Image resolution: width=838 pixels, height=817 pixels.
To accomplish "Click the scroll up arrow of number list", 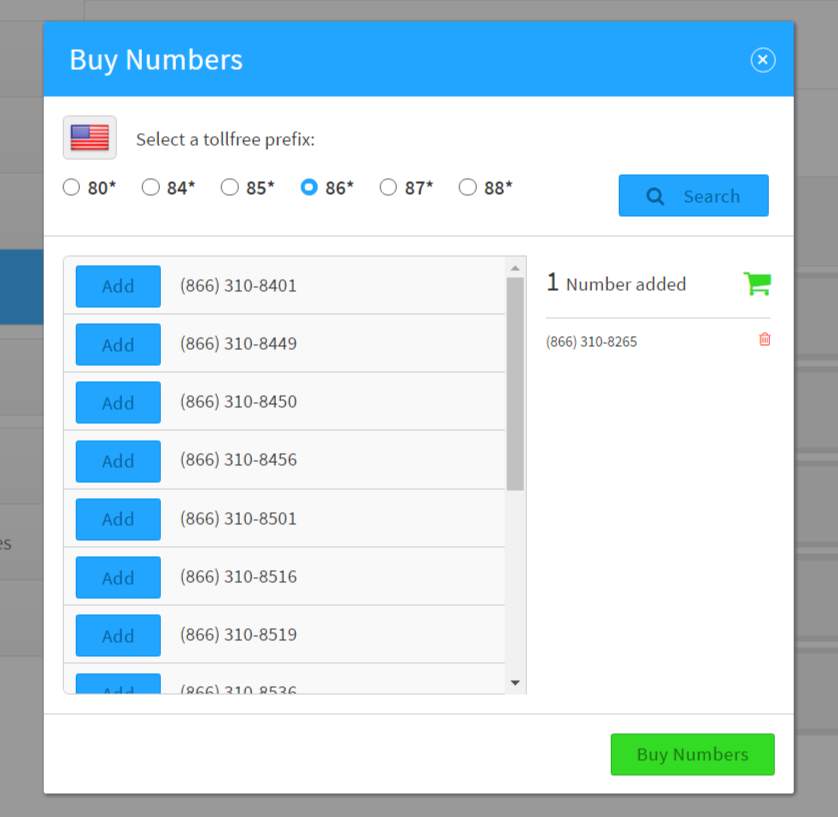I will [515, 268].
